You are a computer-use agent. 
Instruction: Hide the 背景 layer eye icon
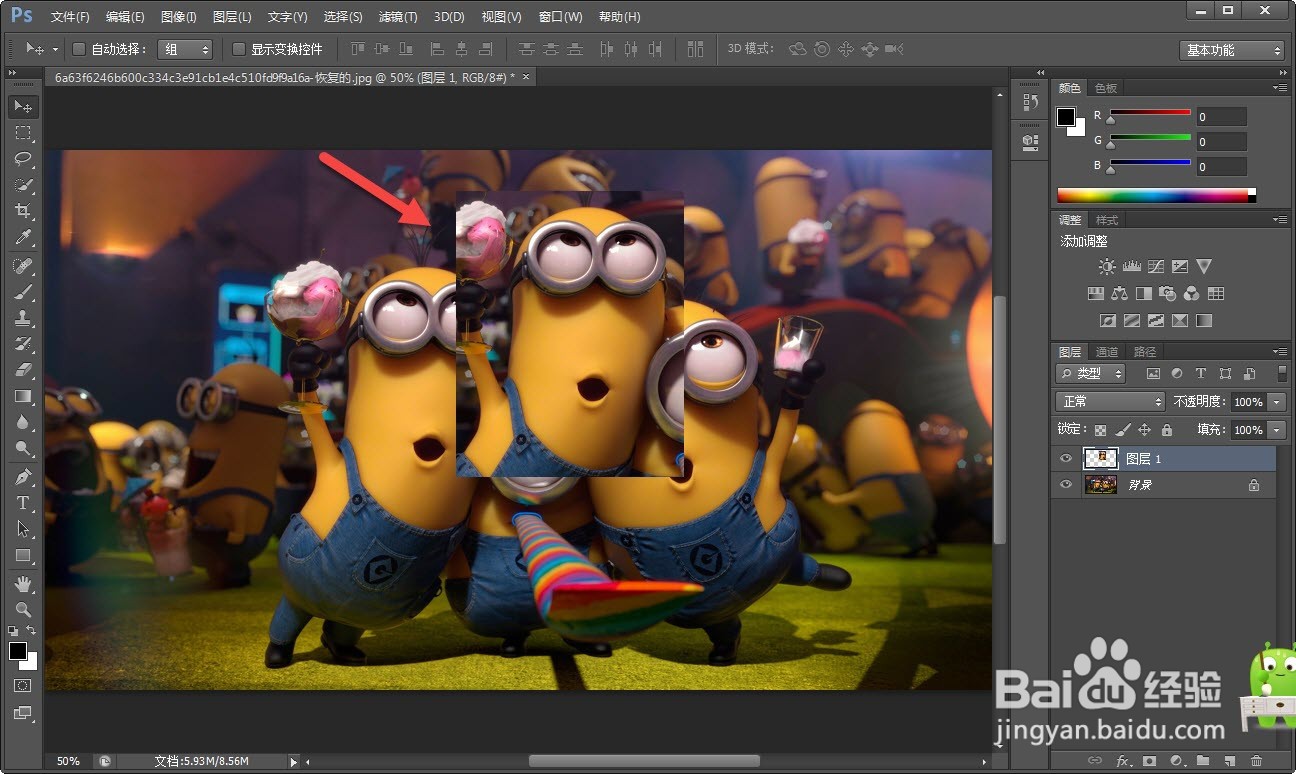[1066, 485]
